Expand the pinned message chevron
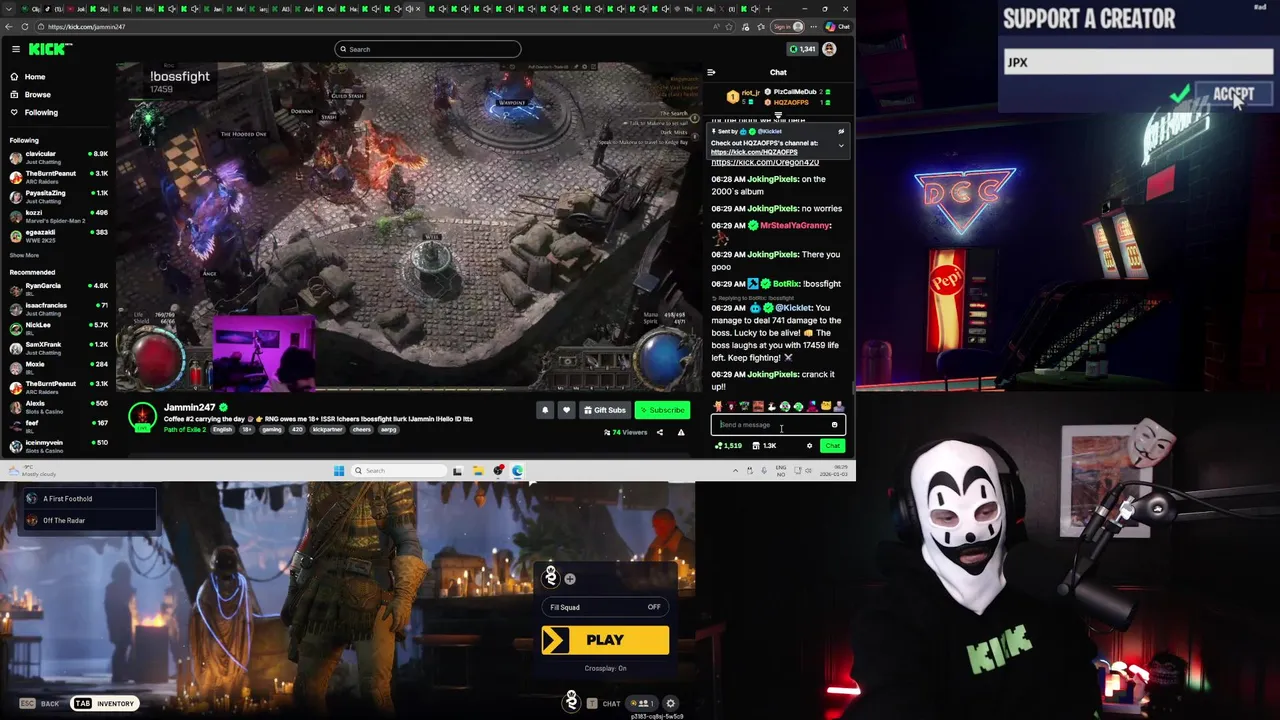Viewport: 1280px width, 720px height. pyautogui.click(x=841, y=145)
